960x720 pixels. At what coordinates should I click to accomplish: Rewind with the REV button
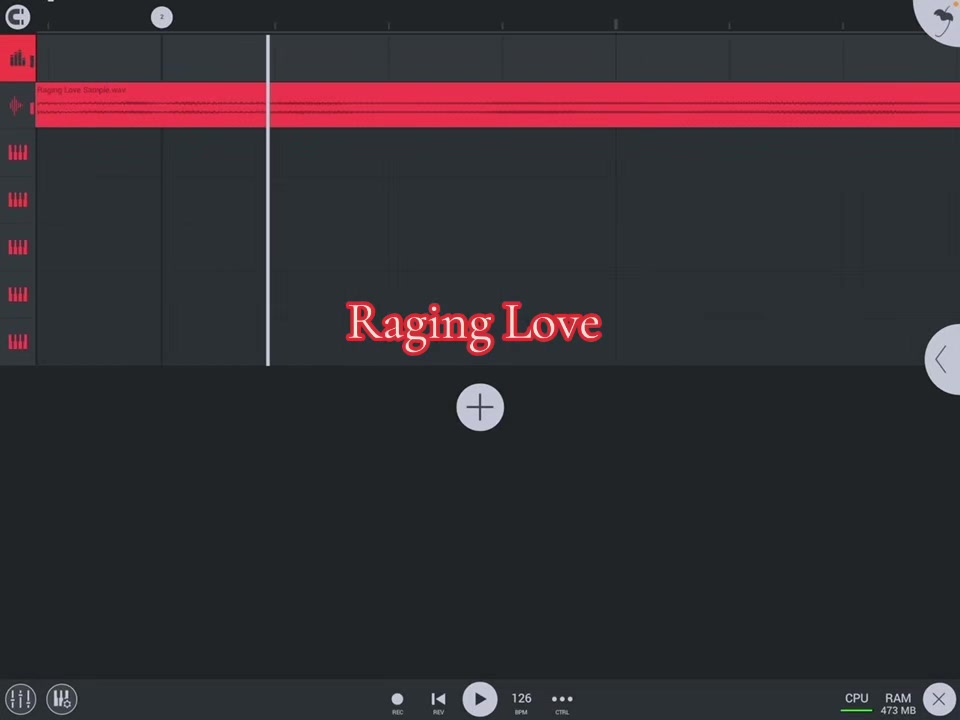(438, 702)
